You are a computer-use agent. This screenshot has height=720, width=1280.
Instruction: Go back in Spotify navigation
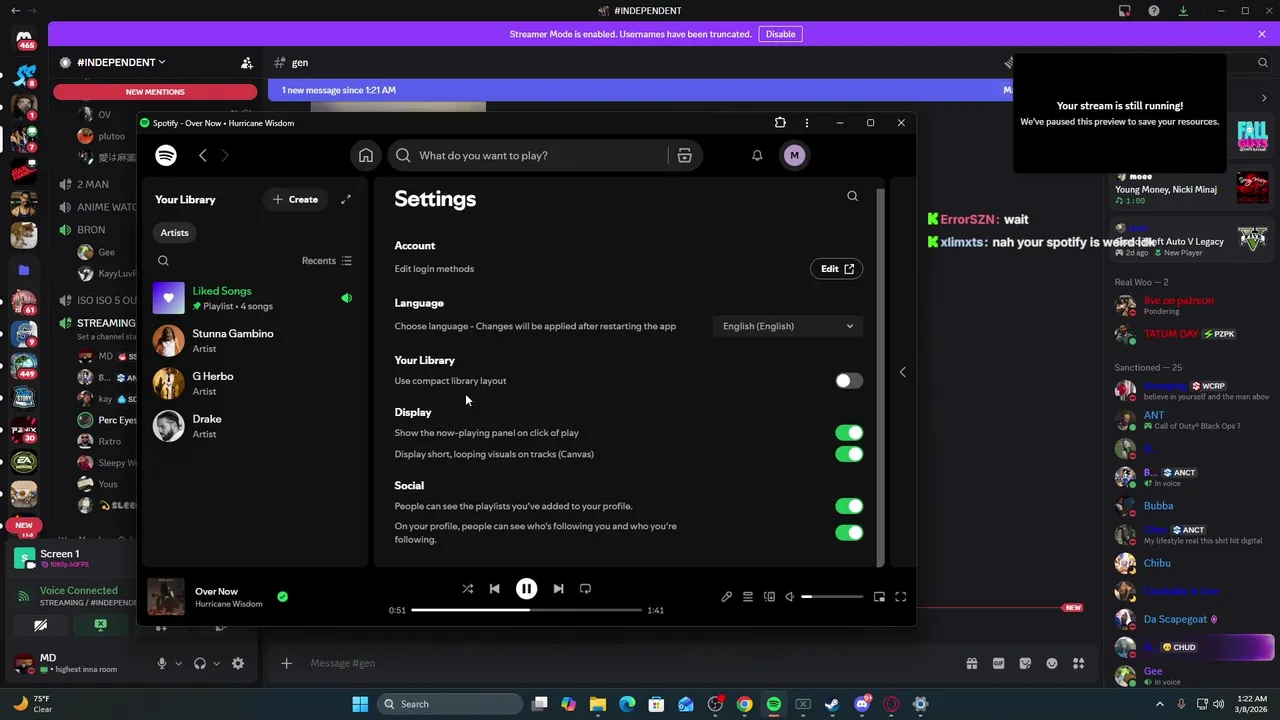point(203,155)
